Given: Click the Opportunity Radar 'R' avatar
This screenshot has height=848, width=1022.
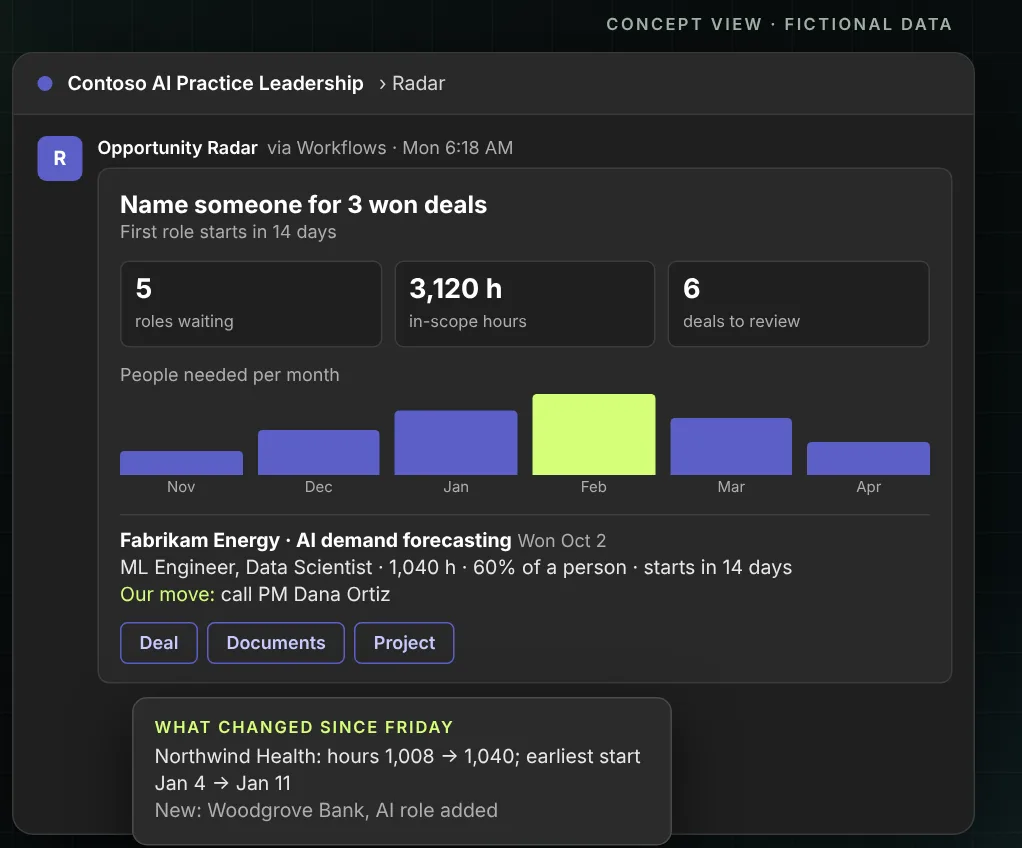Looking at the screenshot, I should tap(60, 158).
